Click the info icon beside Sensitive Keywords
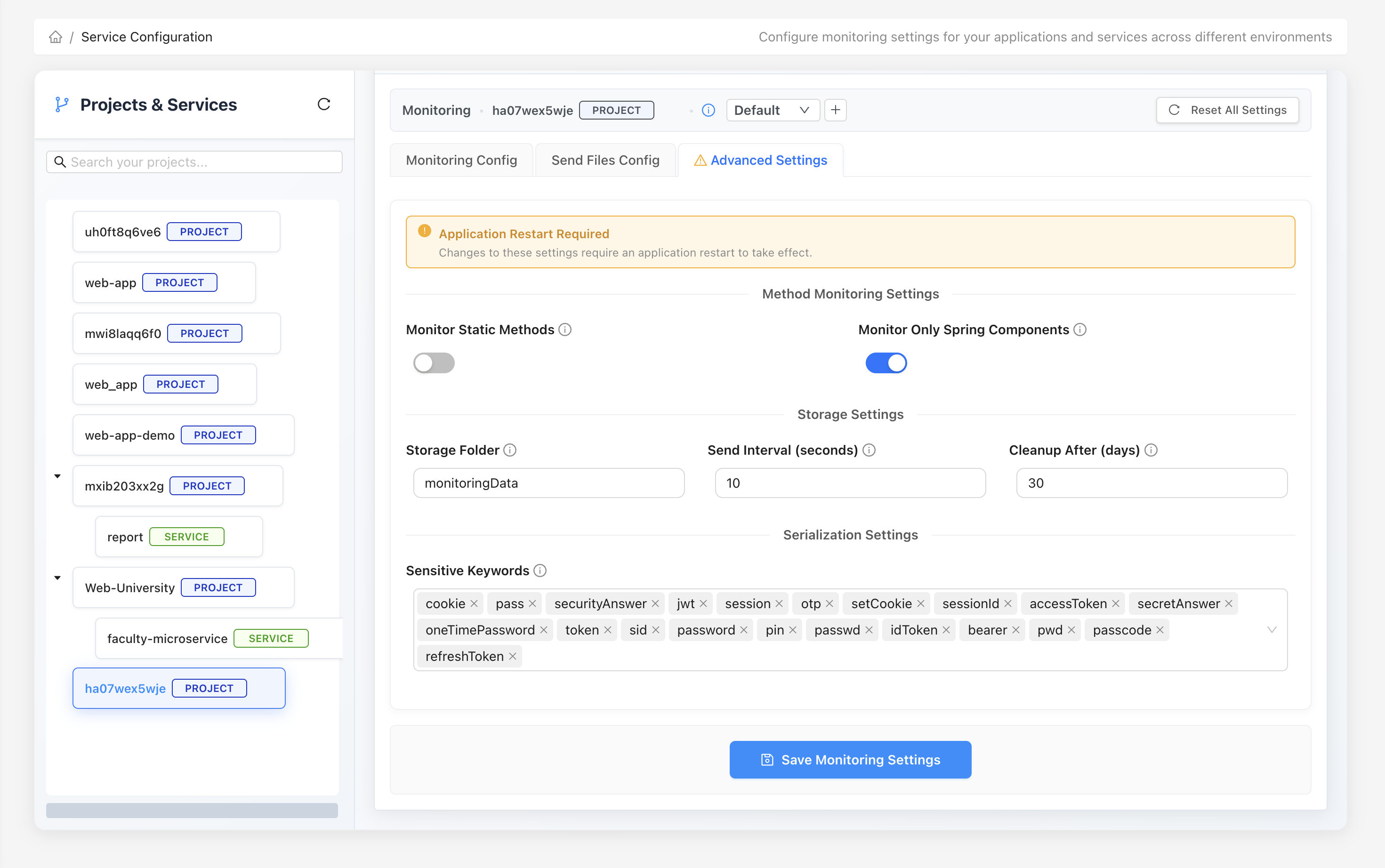The height and width of the screenshot is (868, 1385). pos(540,570)
